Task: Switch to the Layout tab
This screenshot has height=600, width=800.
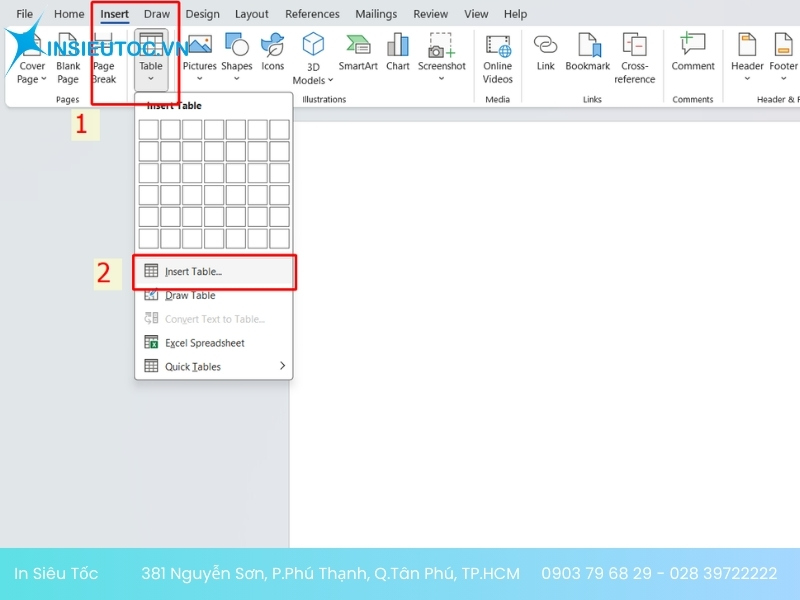Action: coord(251,14)
